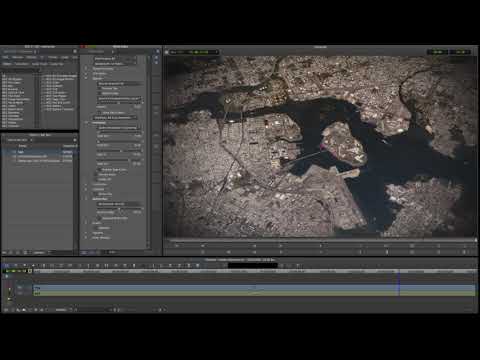Click the blue position indicator line in the timeline
Viewport: 480px width, 360px height.
(x=399, y=284)
